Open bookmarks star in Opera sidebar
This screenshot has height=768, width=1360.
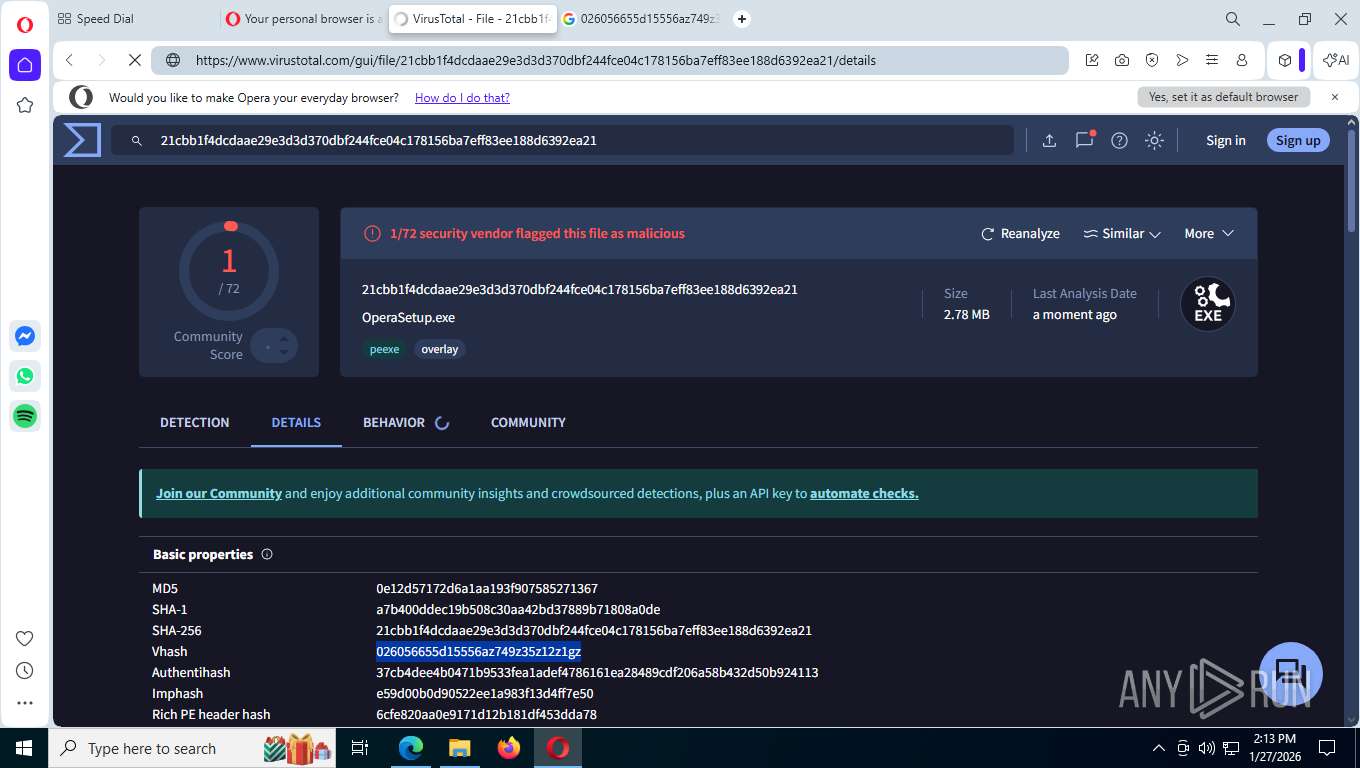25,105
